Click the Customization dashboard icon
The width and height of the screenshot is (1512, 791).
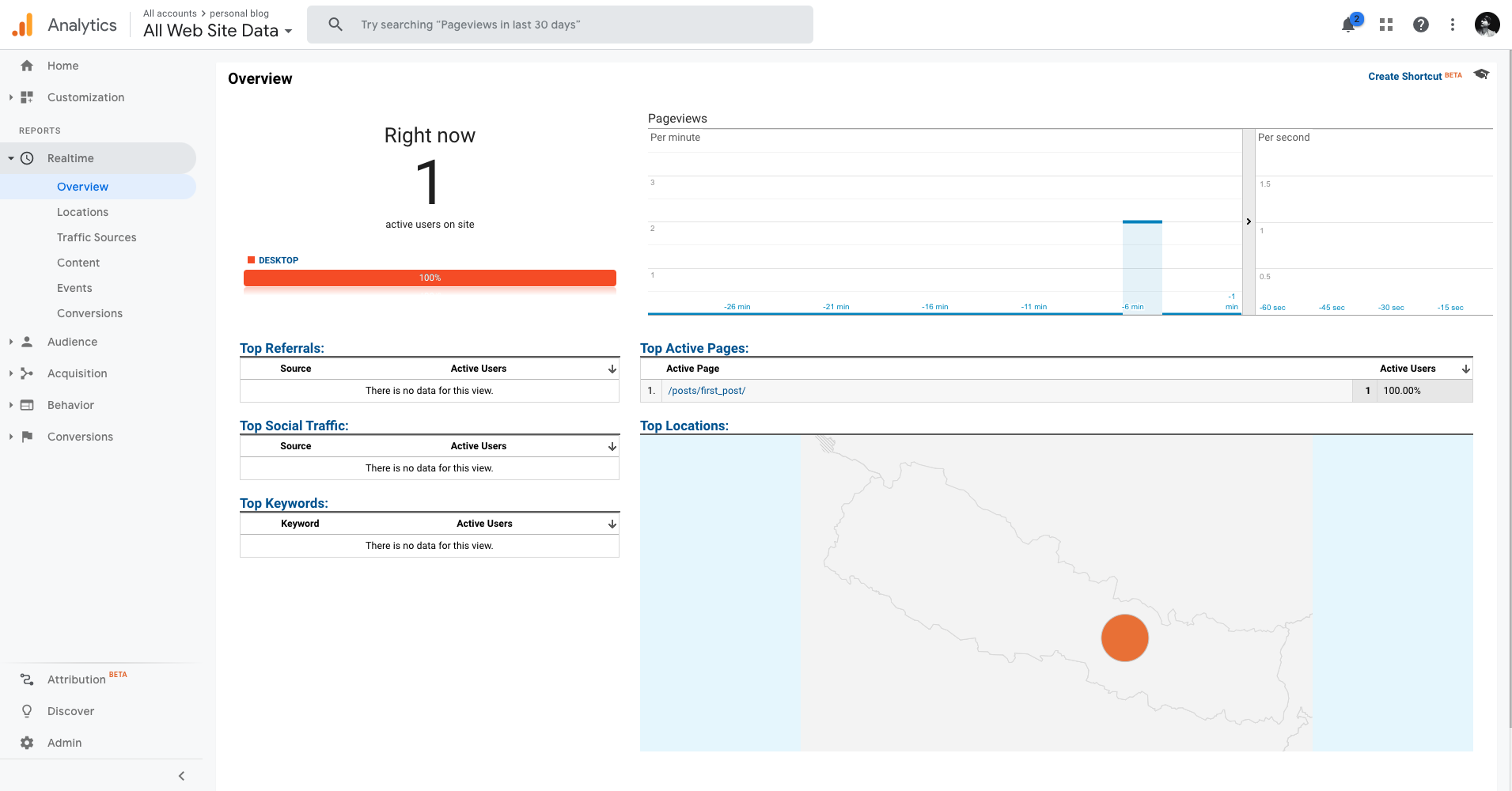27,97
